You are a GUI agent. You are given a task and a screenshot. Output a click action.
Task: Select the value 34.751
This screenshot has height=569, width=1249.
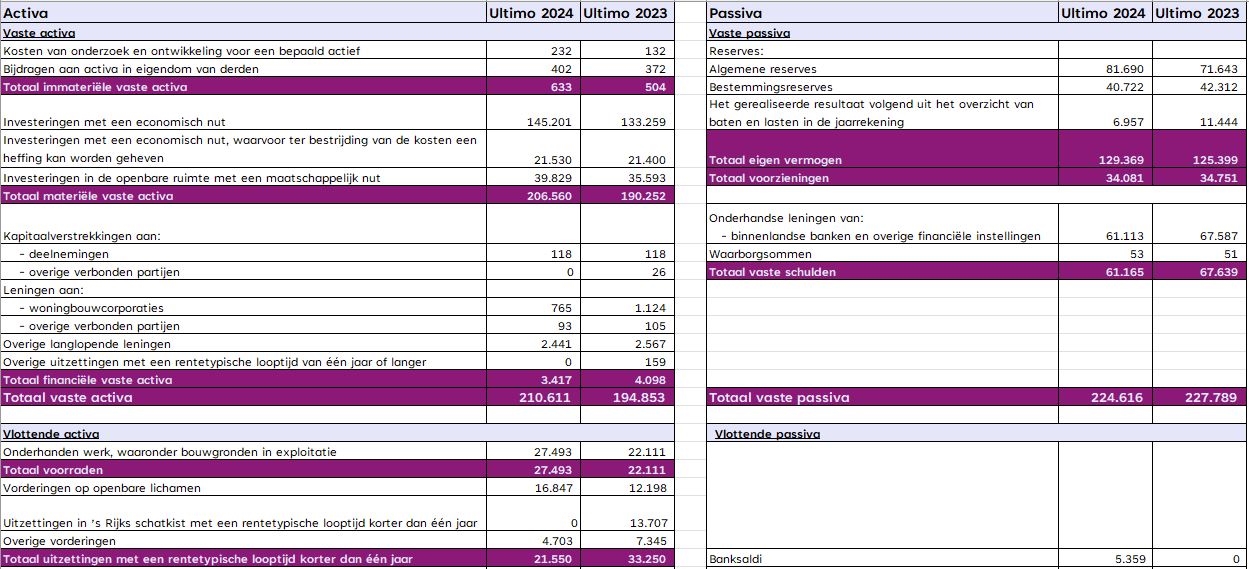1218,178
